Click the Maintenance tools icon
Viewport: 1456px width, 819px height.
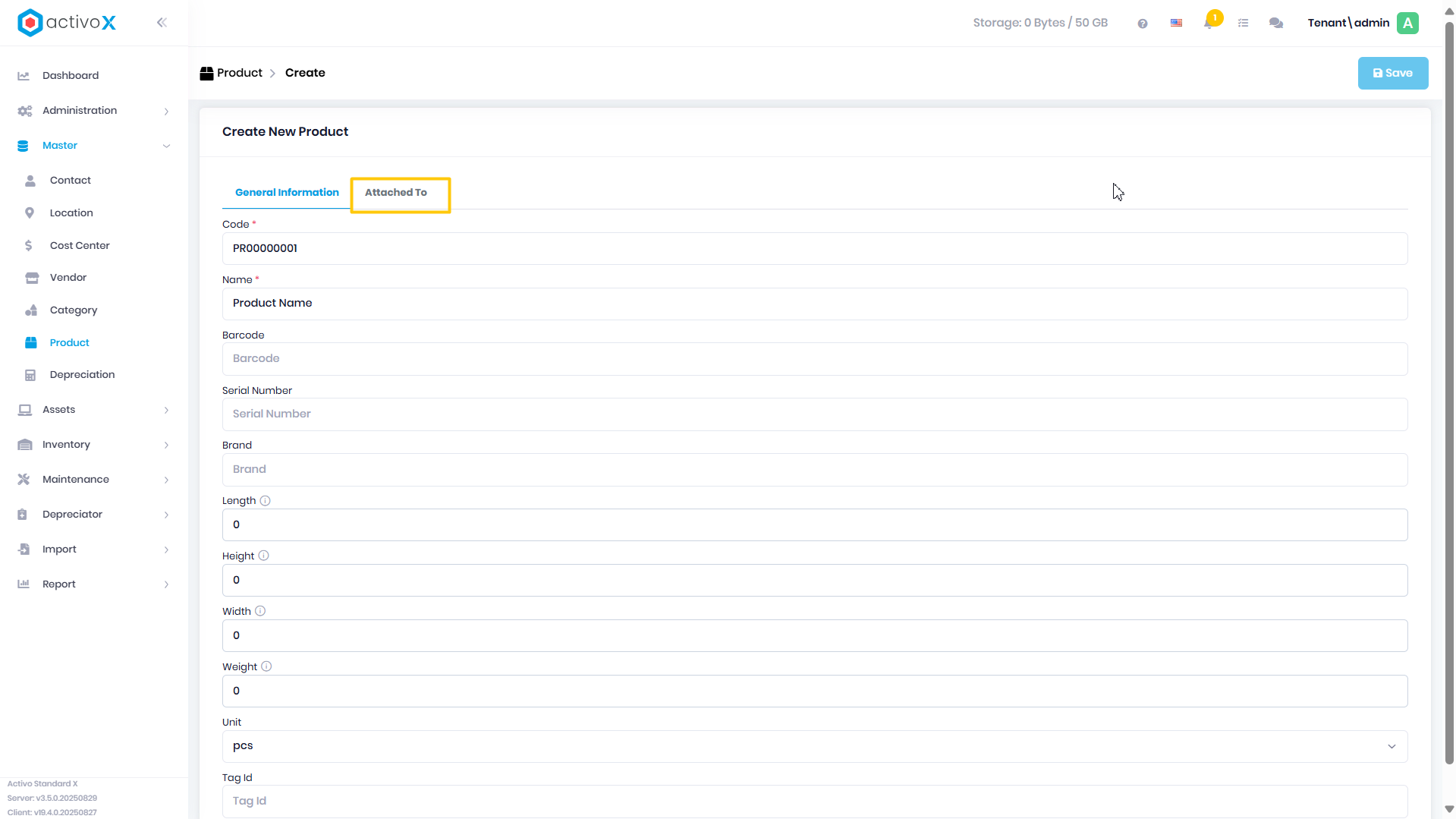24,480
